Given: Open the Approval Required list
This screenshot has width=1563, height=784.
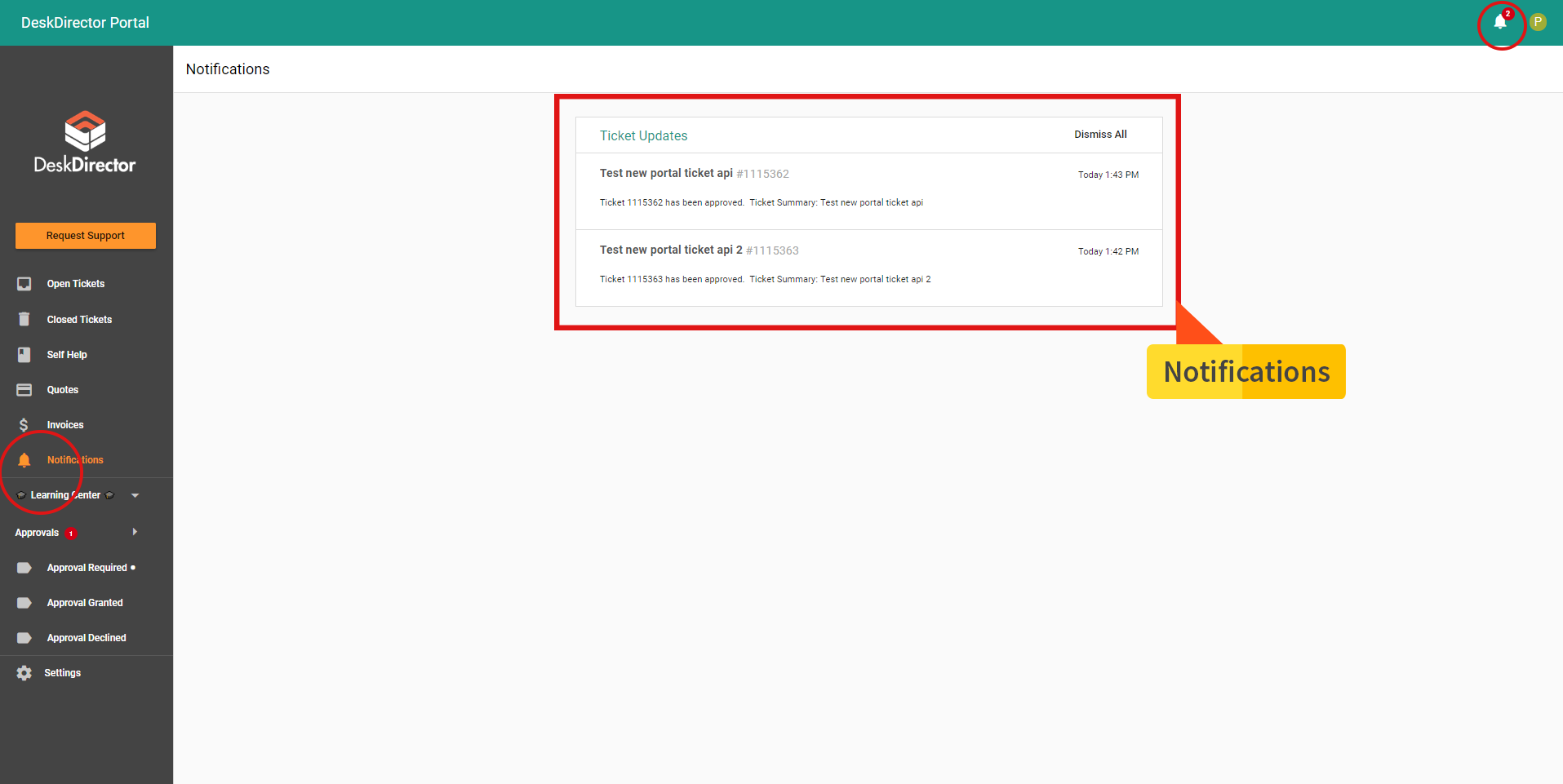Looking at the screenshot, I should 87,568.
